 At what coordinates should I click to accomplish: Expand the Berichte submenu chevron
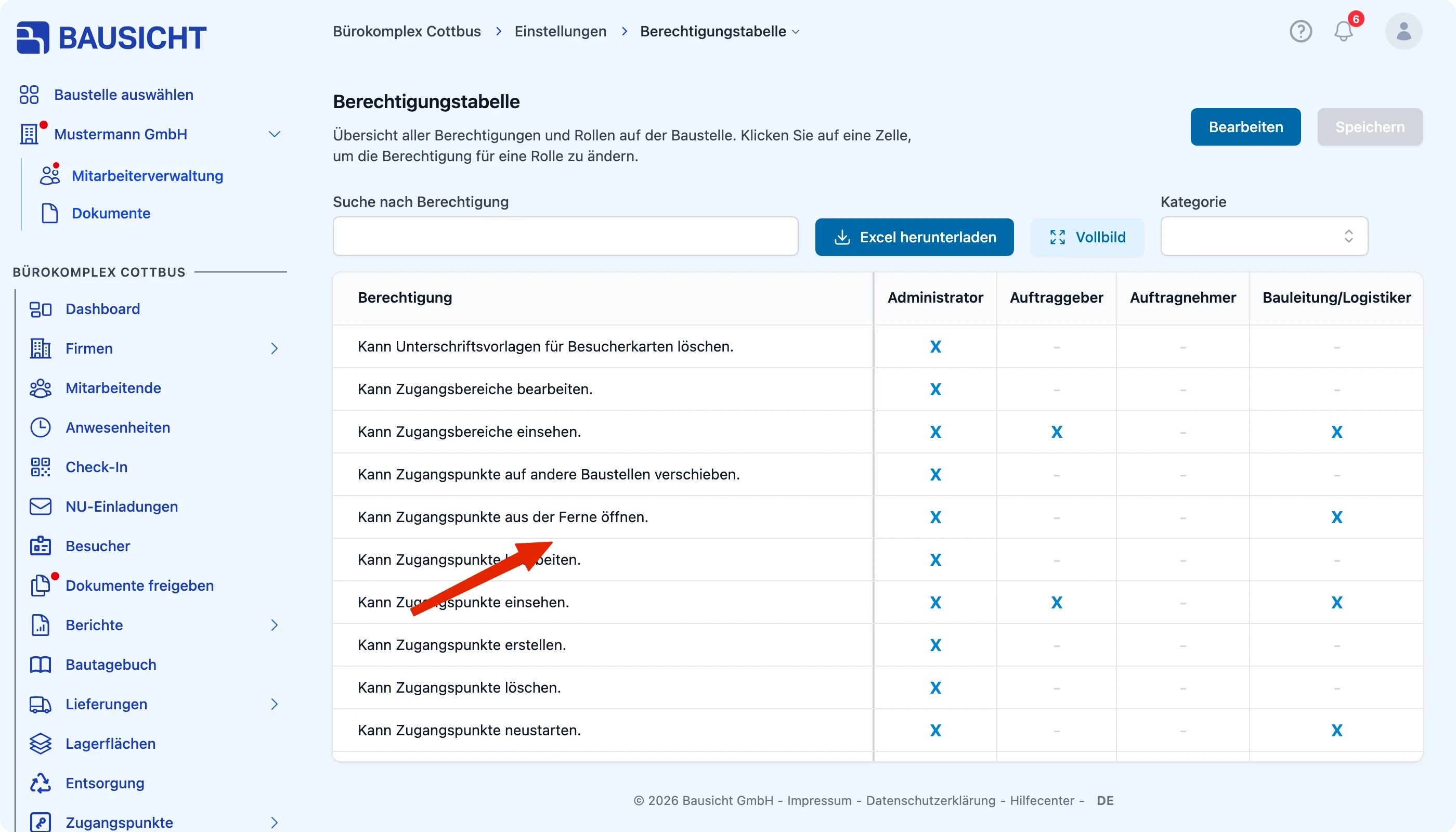tap(274, 625)
